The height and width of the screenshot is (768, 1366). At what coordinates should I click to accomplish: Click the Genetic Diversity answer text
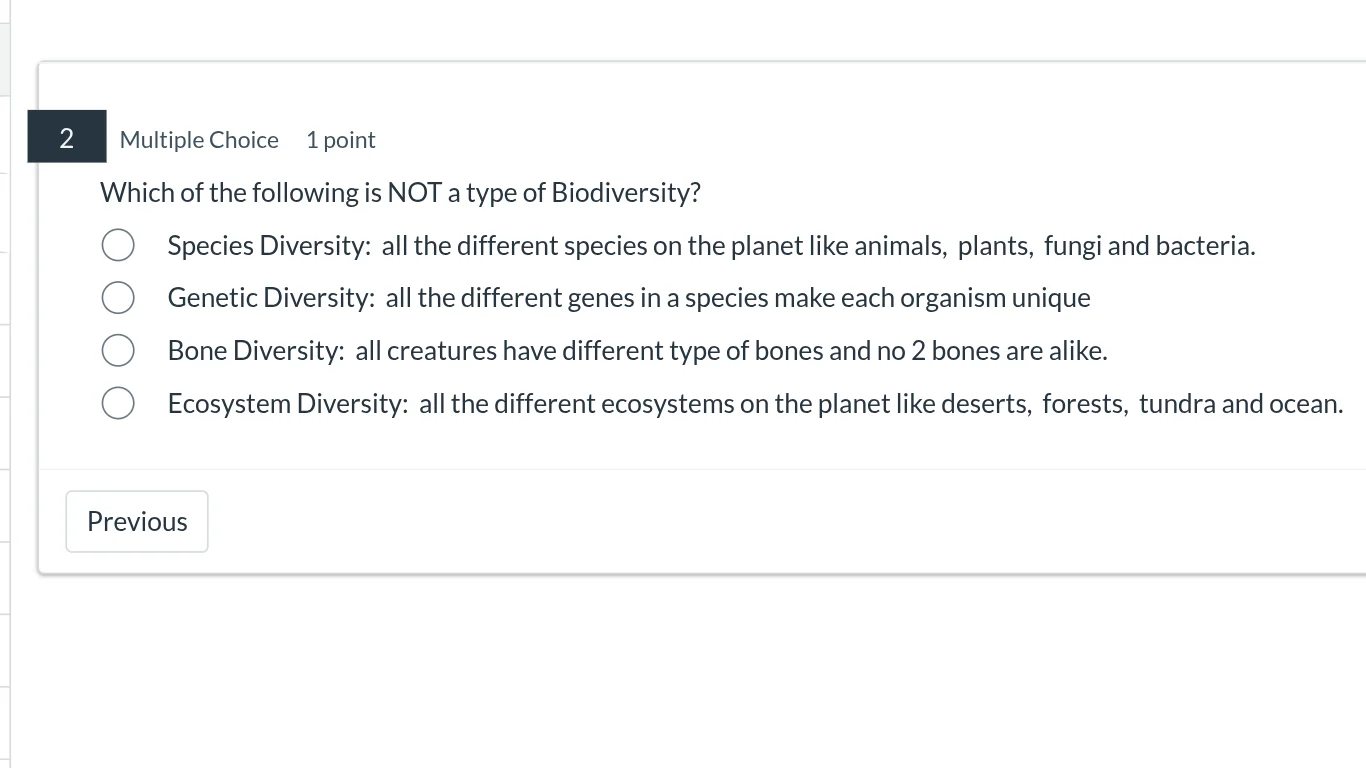click(x=629, y=297)
